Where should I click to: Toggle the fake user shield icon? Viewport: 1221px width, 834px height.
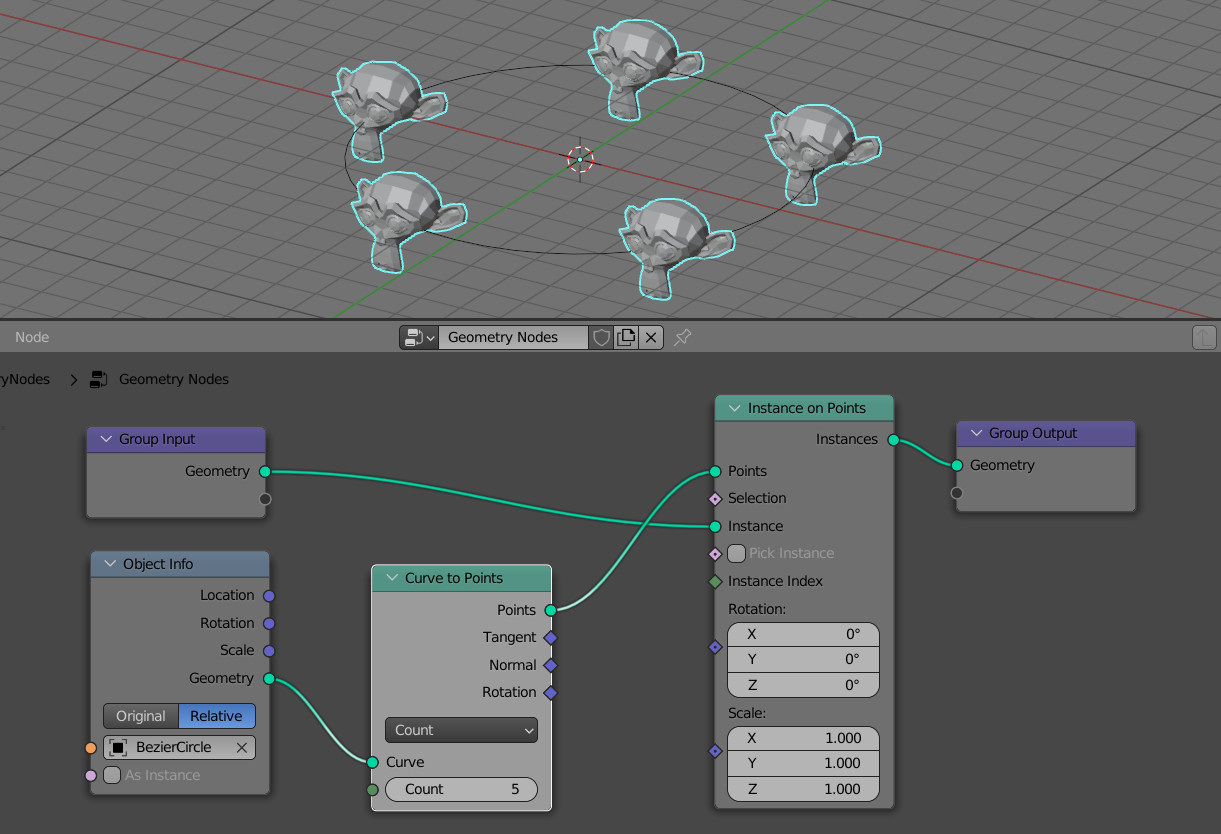point(601,337)
